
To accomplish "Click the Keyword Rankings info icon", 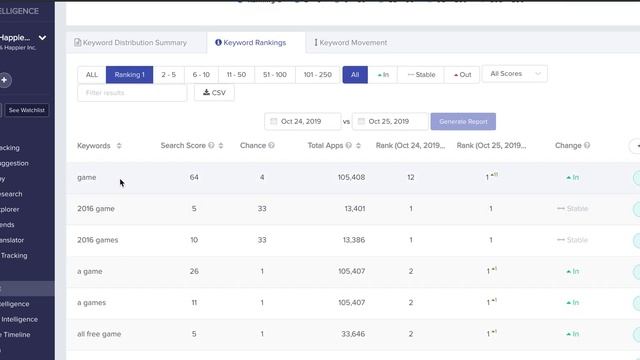I will tap(218, 42).
